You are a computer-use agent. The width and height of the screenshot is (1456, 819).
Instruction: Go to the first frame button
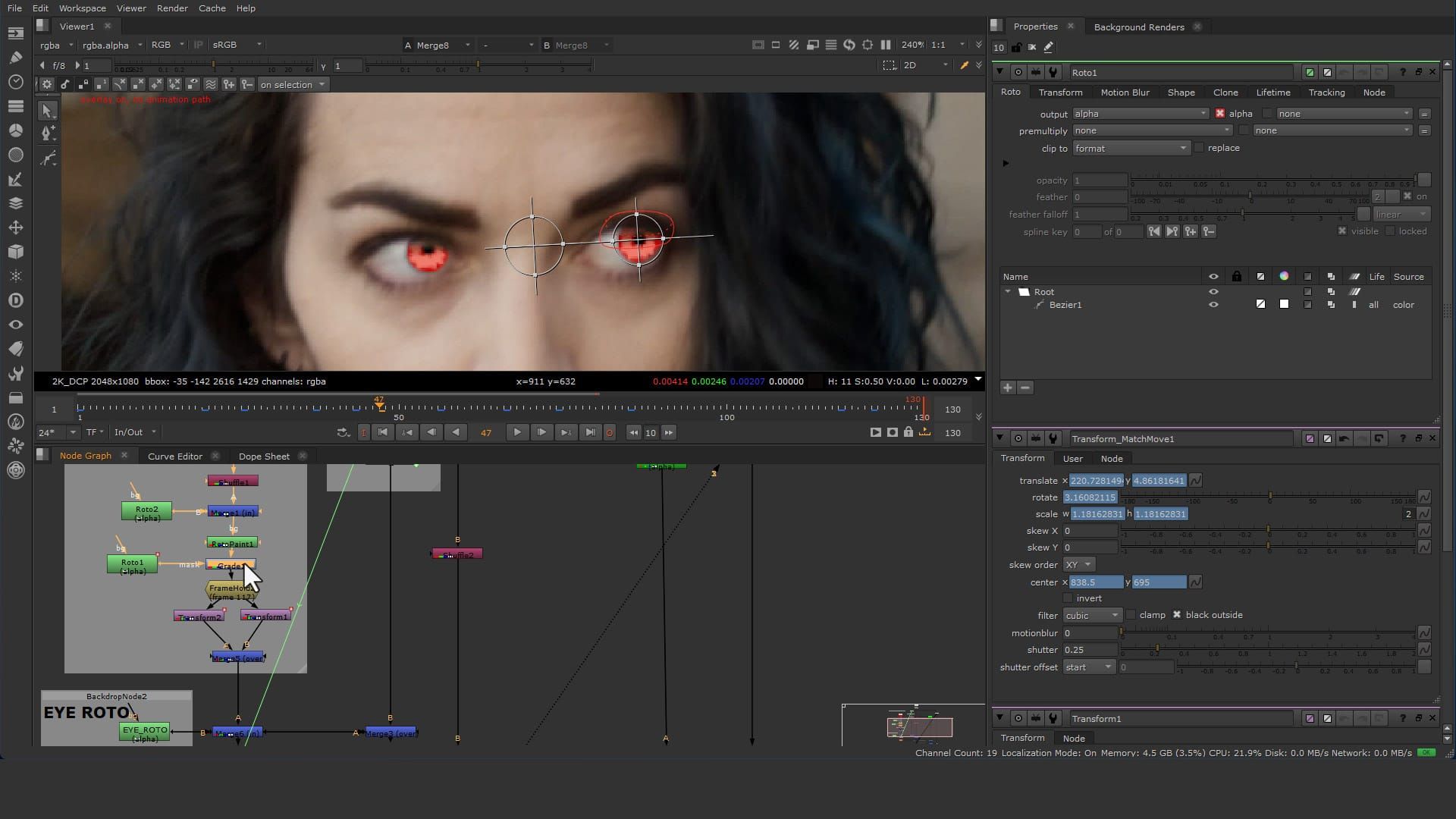point(383,432)
